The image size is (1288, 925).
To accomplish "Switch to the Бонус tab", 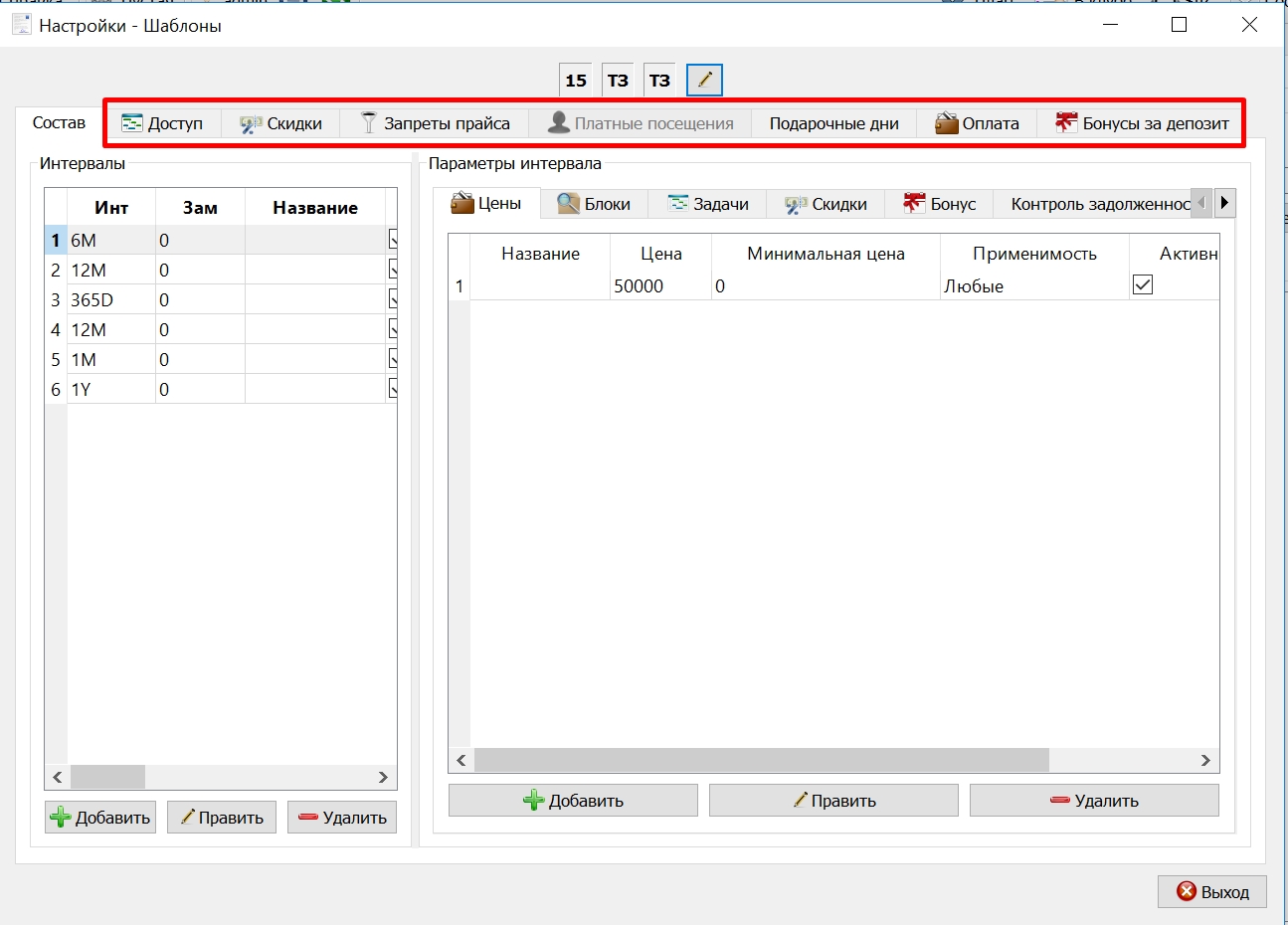I will pyautogui.click(x=940, y=204).
